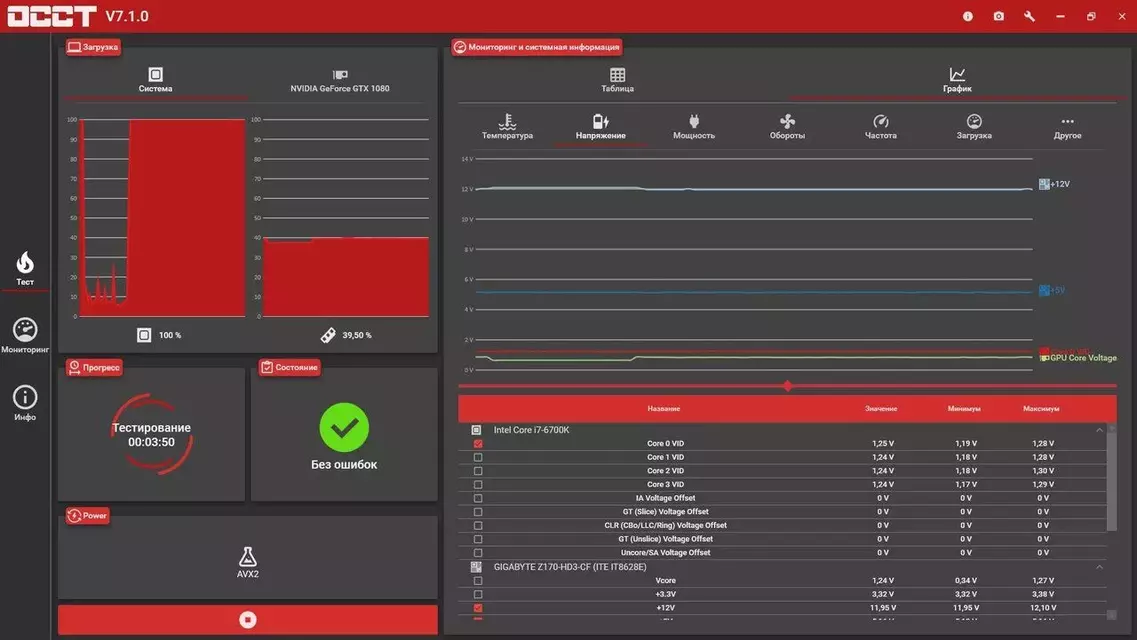Sort by the Максимум column header
This screenshot has width=1137, height=640.
tap(1041, 409)
